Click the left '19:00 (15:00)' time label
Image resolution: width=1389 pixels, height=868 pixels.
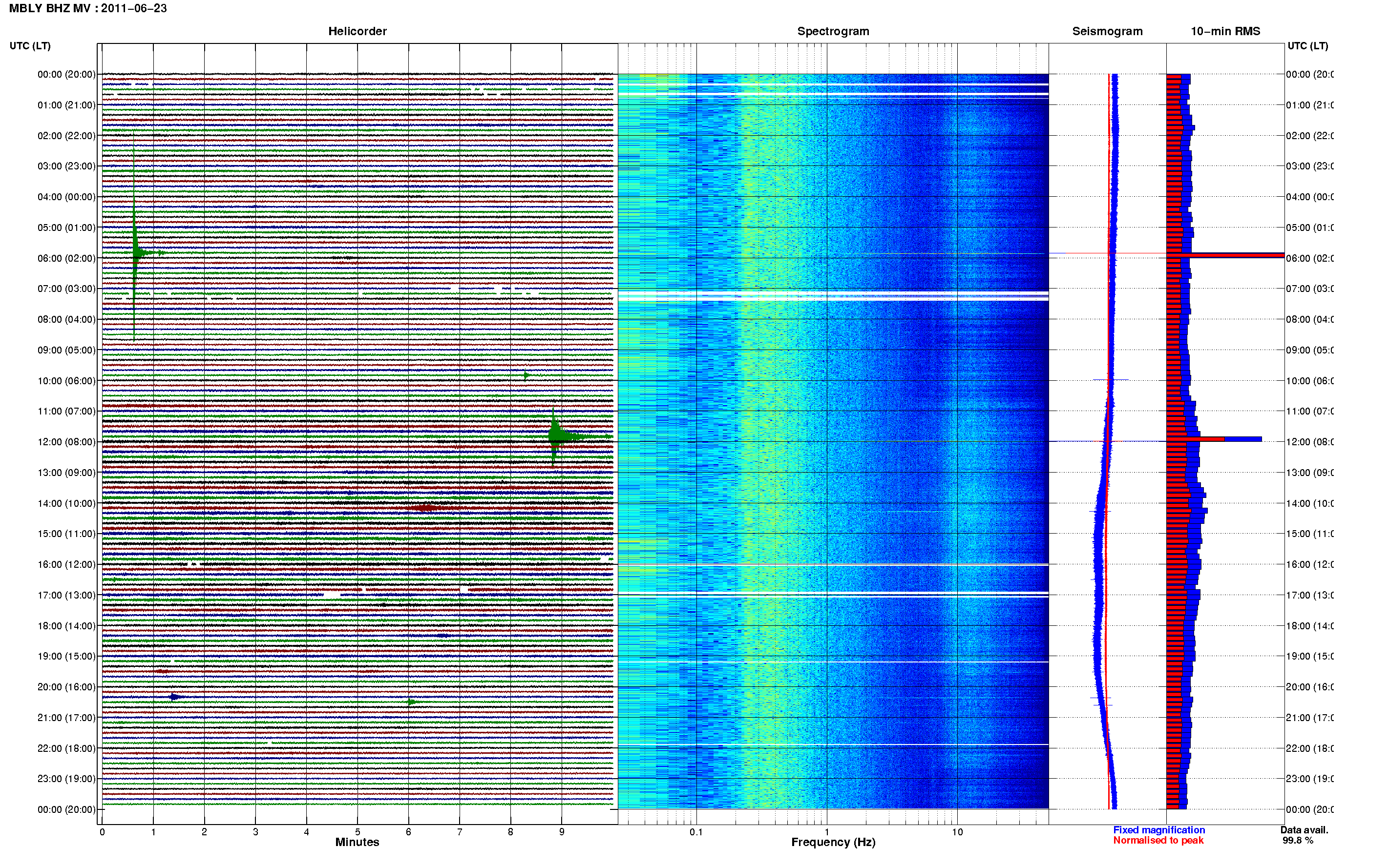66,656
